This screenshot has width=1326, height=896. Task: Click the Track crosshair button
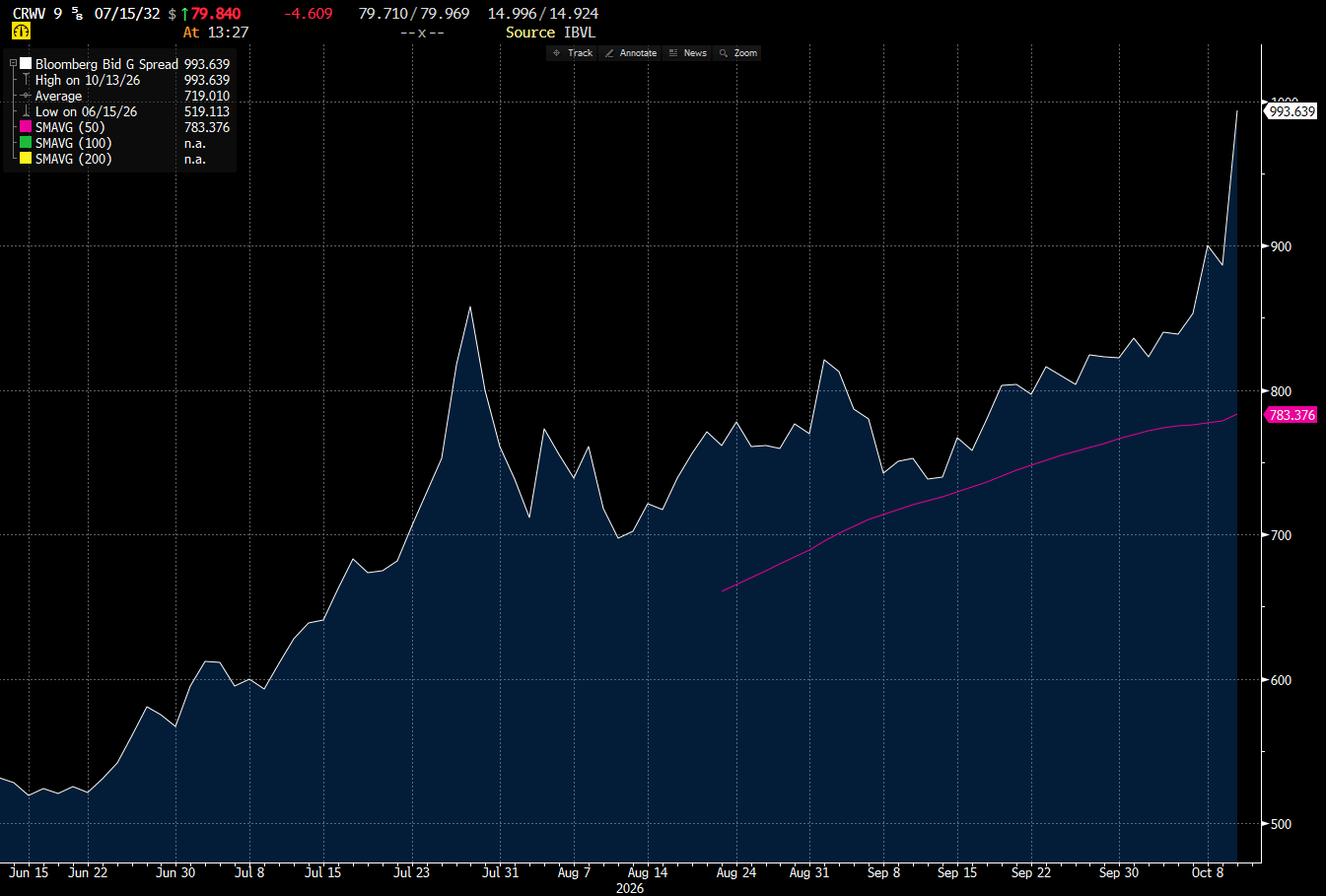573,53
